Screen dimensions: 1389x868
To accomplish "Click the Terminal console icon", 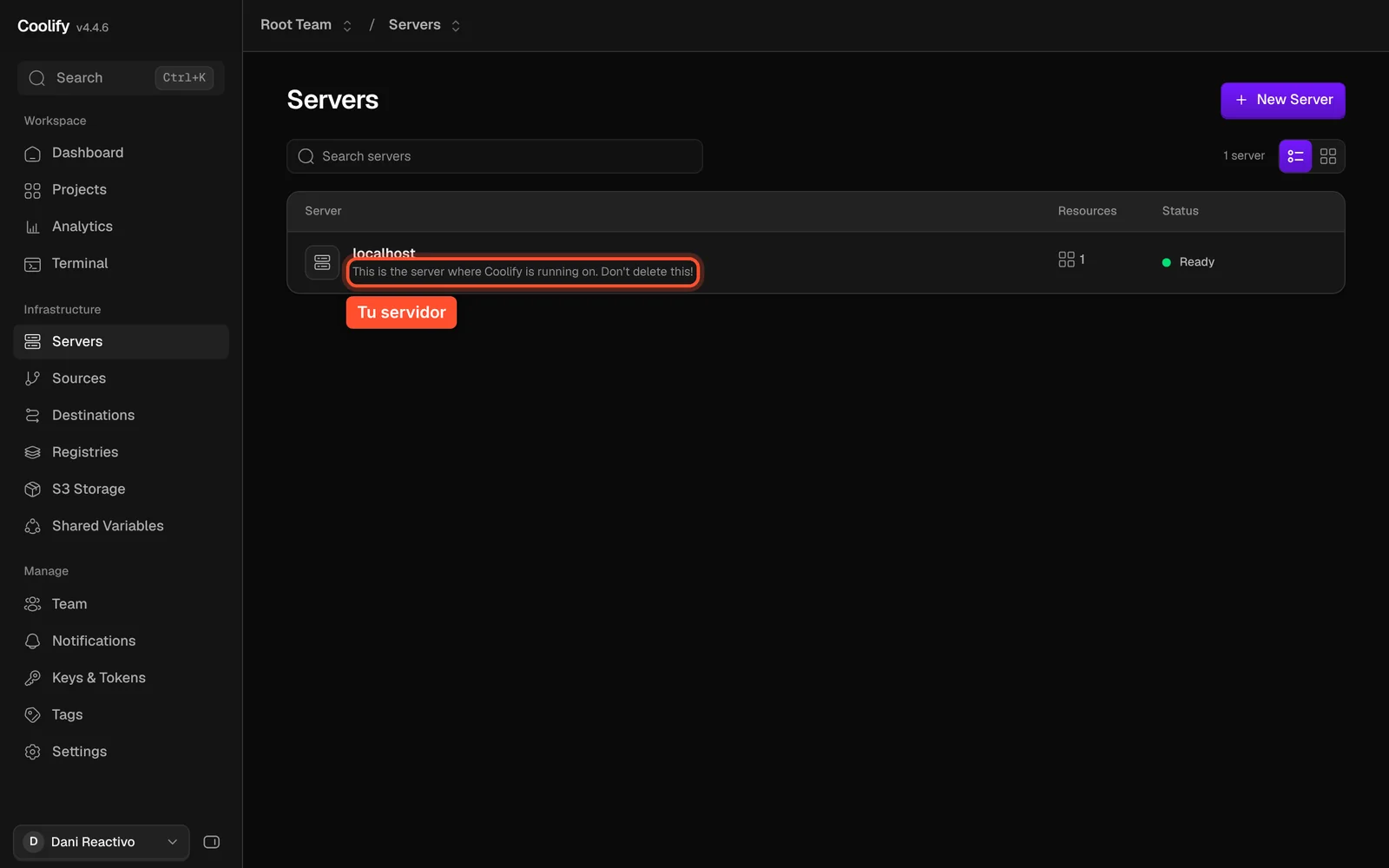I will pos(32,264).
